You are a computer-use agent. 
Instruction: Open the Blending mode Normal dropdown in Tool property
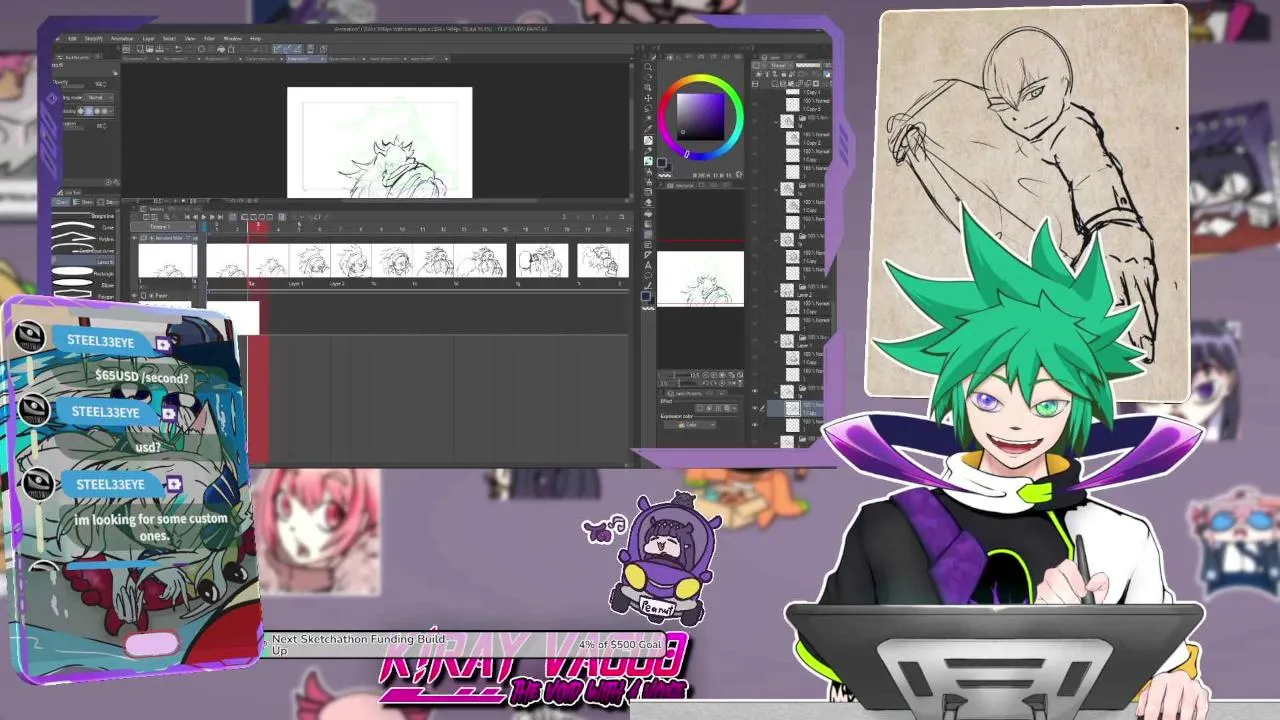coord(99,97)
